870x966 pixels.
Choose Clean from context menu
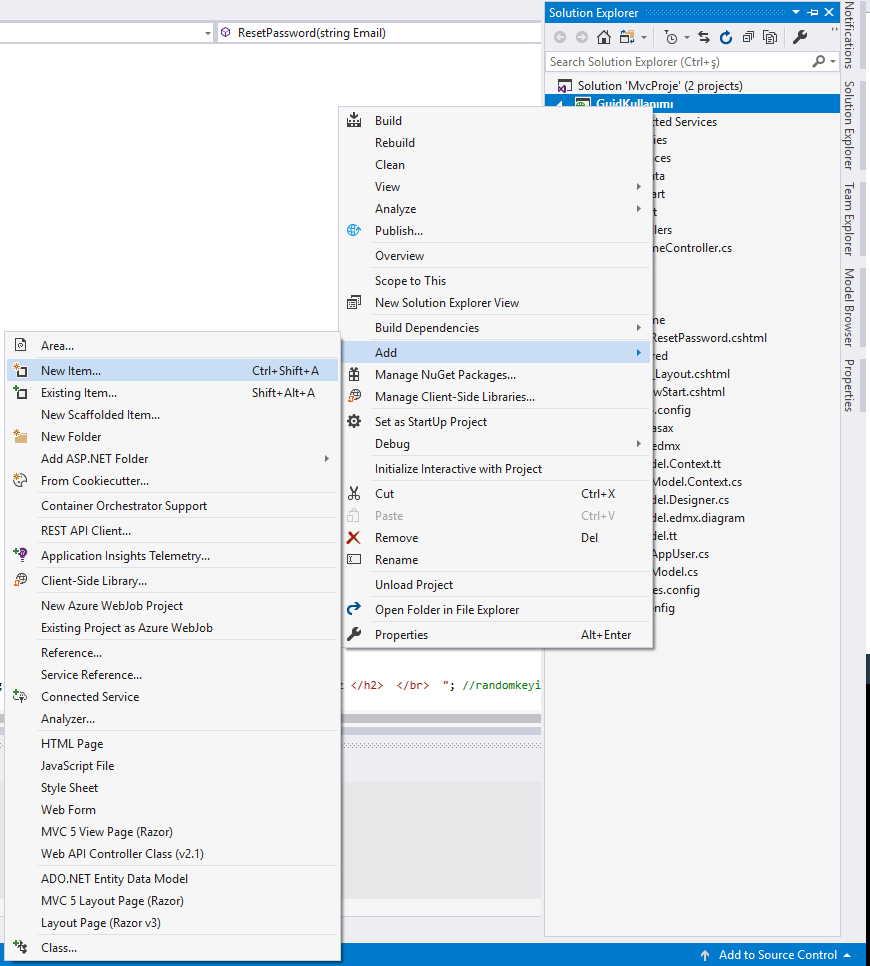pyautogui.click(x=390, y=165)
